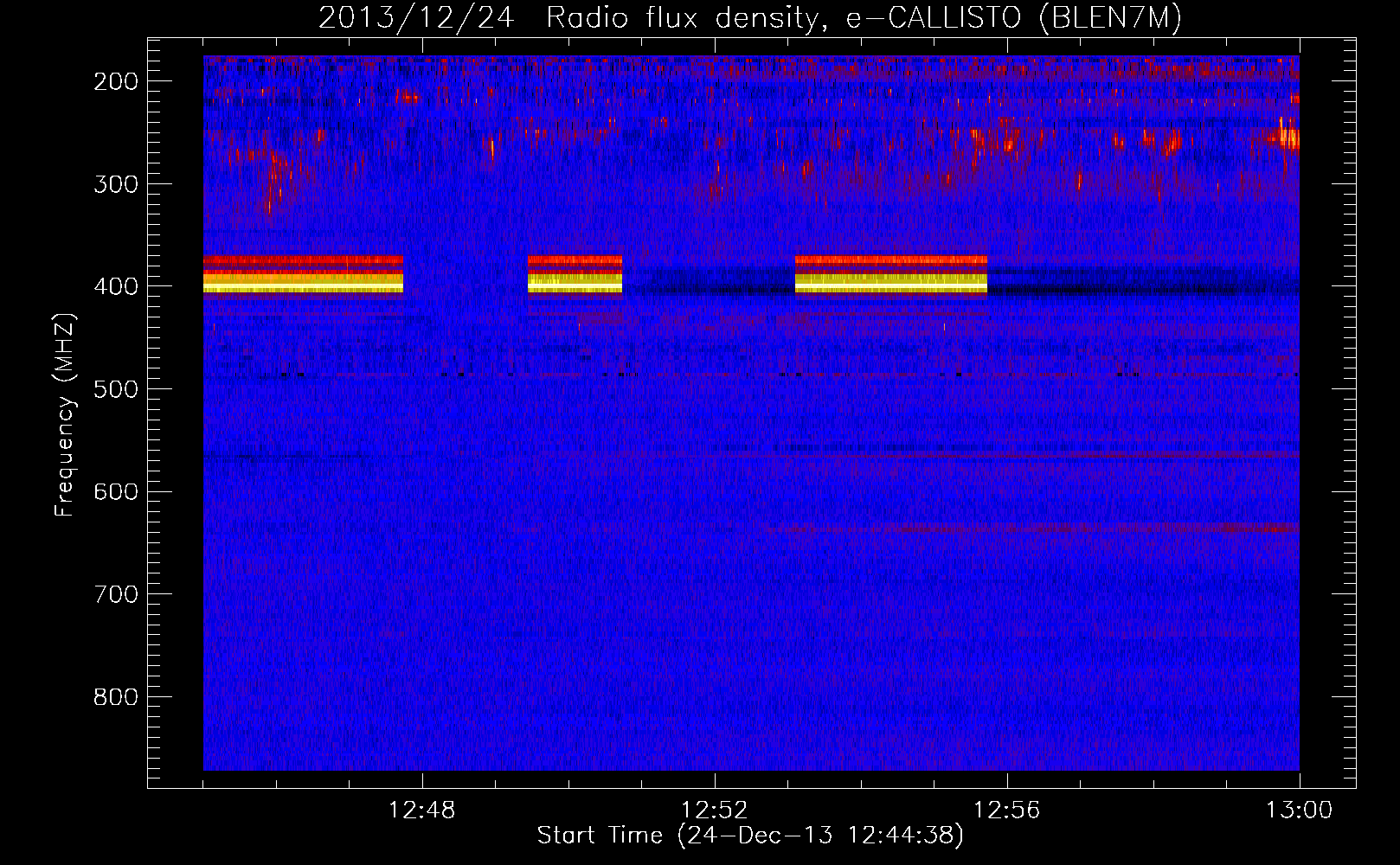Viewport: 1400px width, 865px height.
Task: Click the first bright 400 MHz band before 12:48
Action: (303, 274)
